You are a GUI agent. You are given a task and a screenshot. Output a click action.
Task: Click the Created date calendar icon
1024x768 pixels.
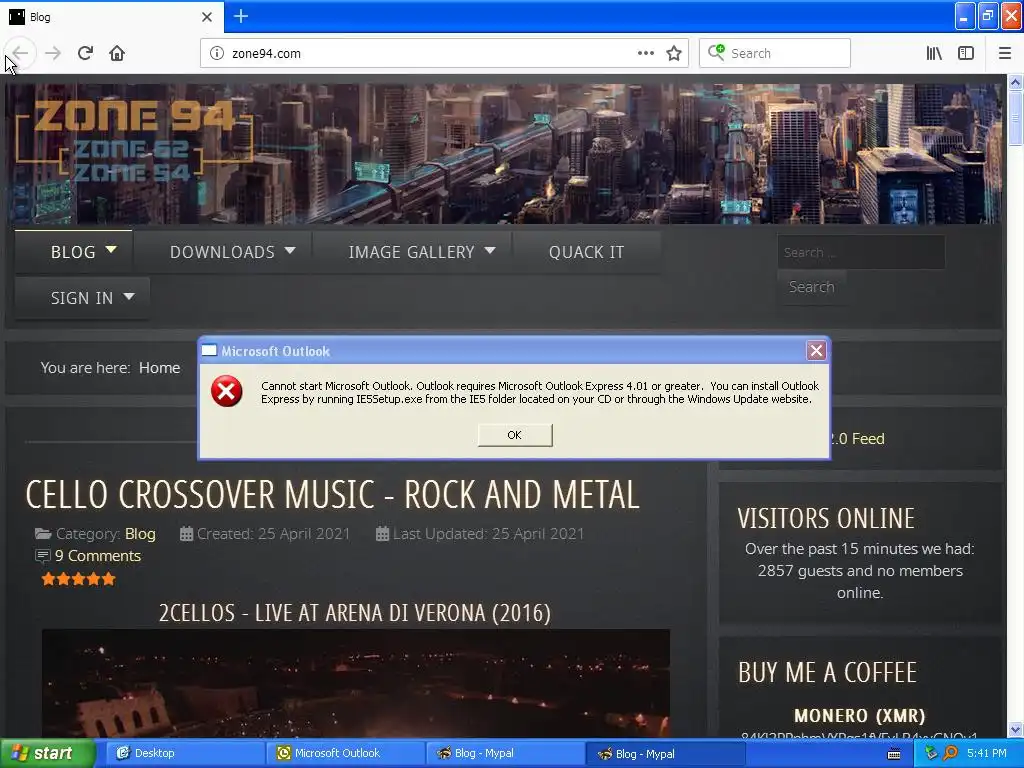point(186,534)
